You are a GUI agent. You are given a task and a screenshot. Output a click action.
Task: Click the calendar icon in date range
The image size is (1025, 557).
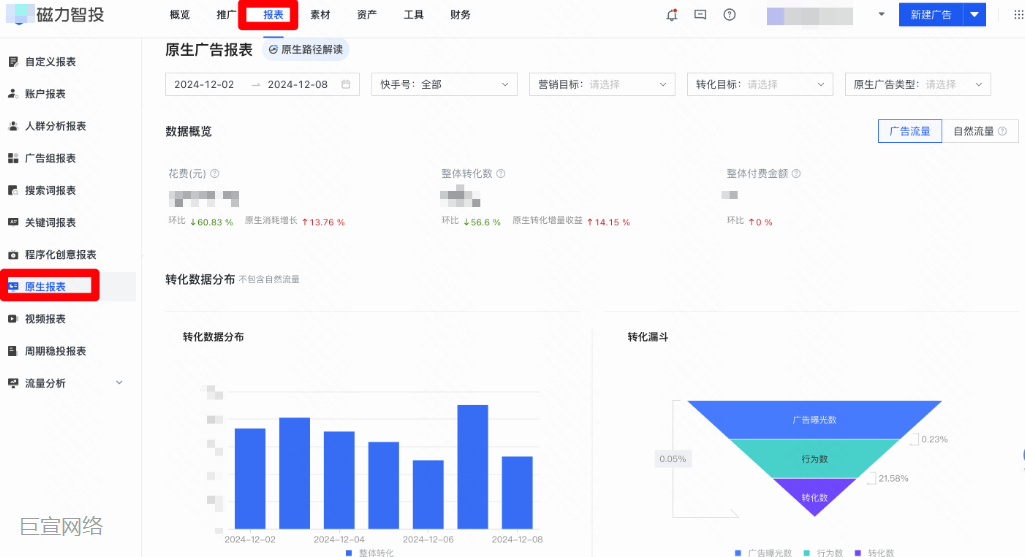(346, 84)
